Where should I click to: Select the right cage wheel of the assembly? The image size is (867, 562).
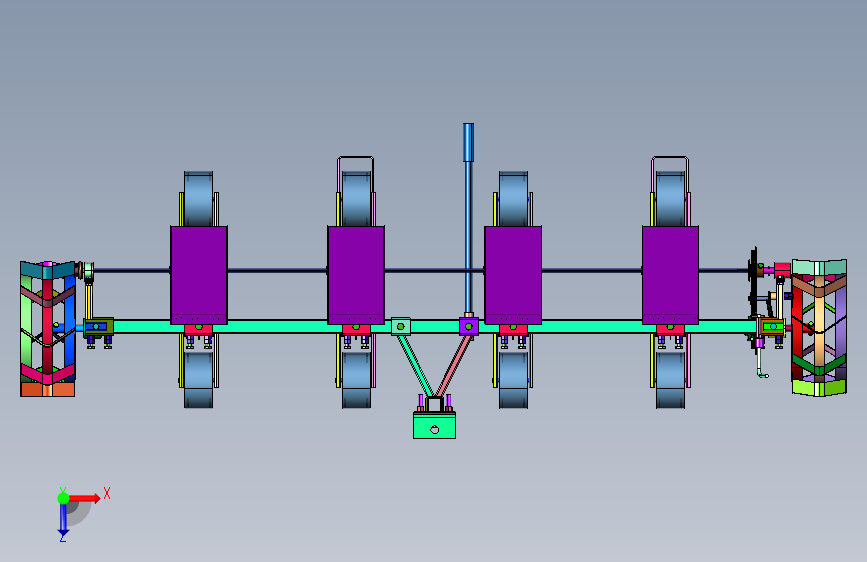(x=819, y=327)
